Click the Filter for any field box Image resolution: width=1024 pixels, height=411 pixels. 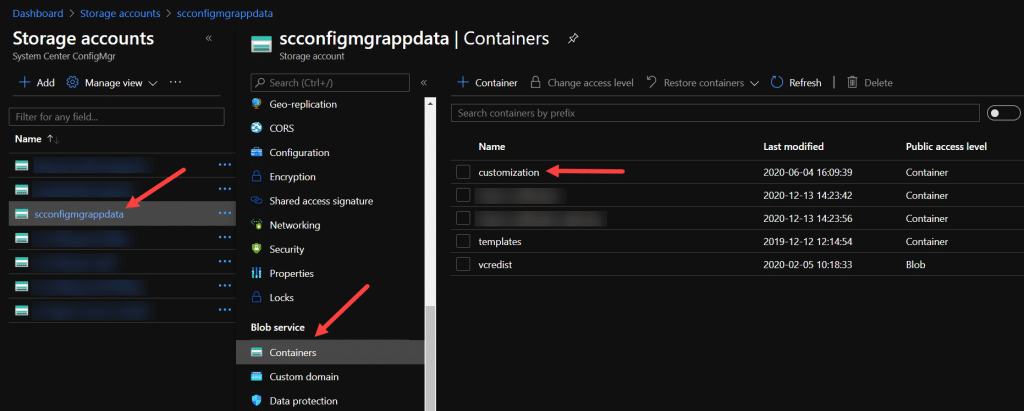116,116
